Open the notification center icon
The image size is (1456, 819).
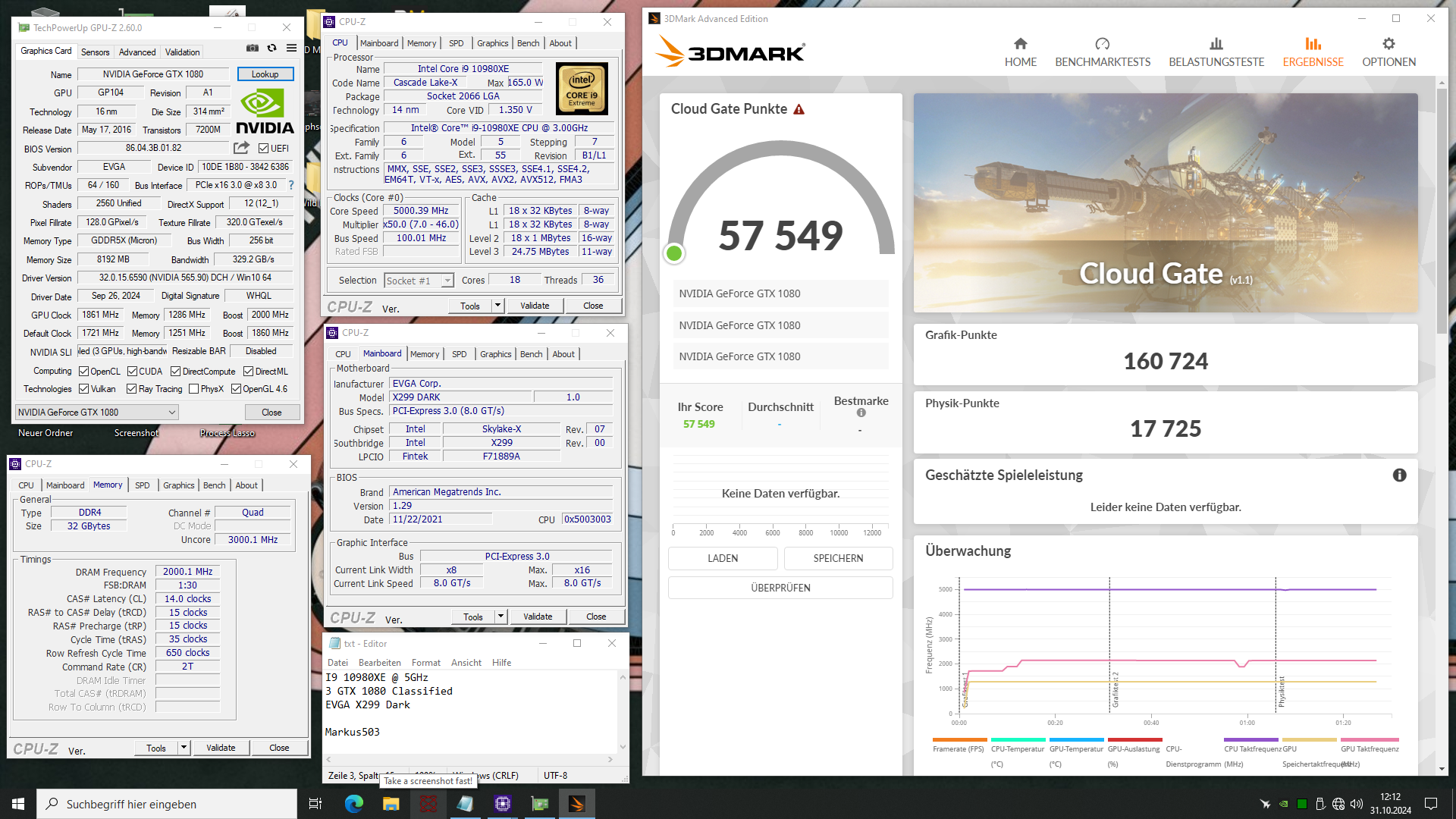[x=1431, y=804]
